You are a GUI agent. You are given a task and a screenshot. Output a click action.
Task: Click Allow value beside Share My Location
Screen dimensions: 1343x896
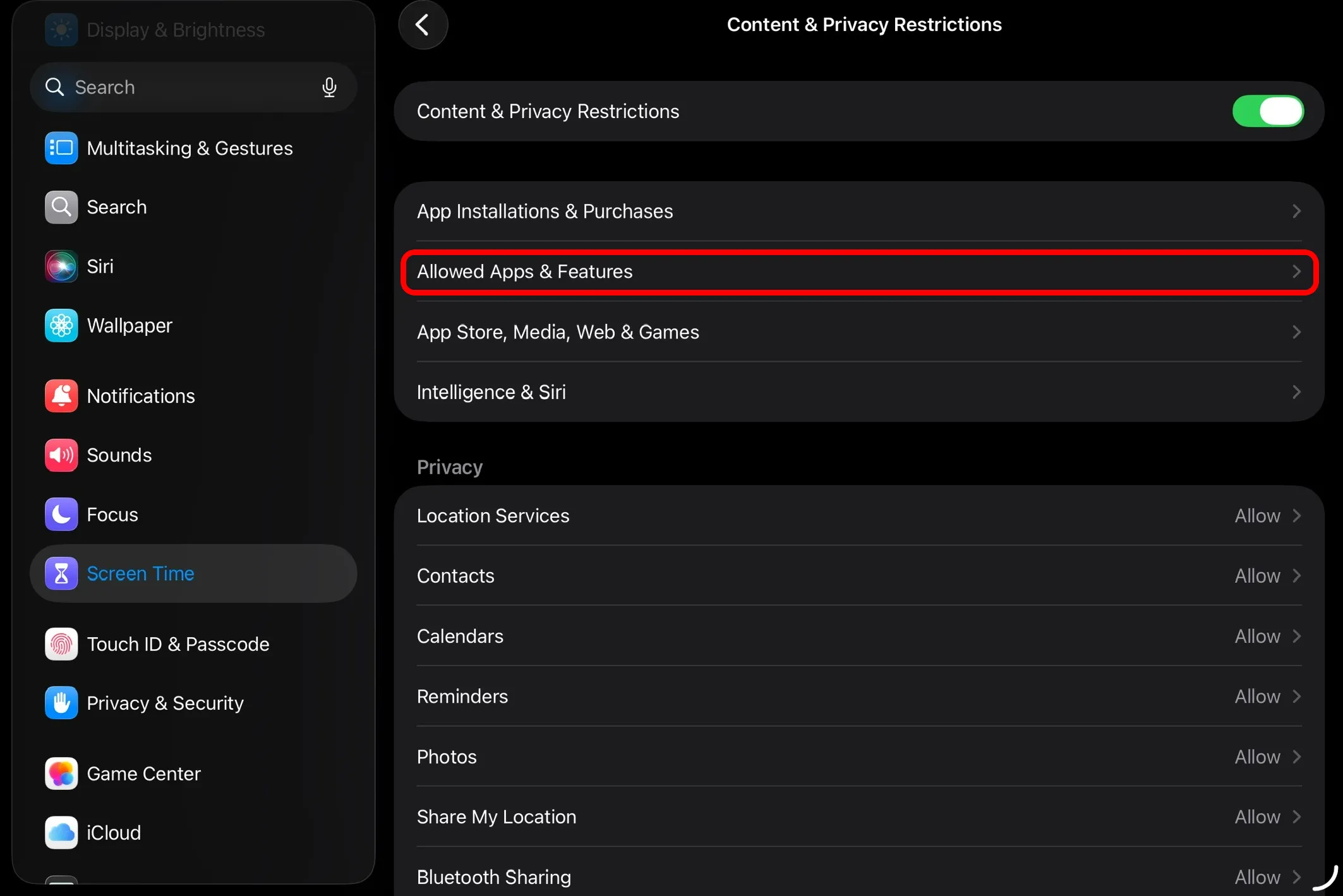[x=1257, y=817]
